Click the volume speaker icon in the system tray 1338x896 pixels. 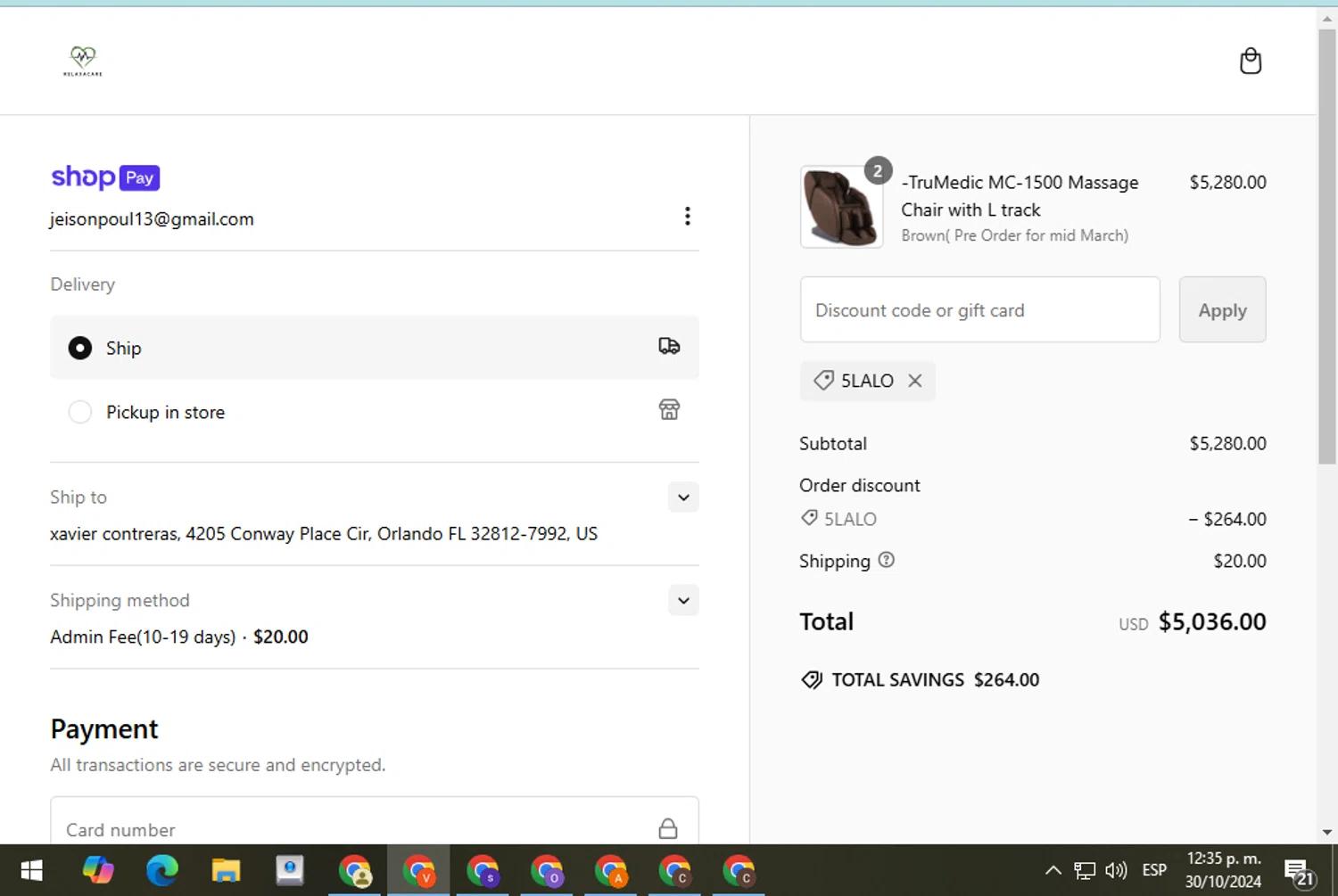[1116, 870]
